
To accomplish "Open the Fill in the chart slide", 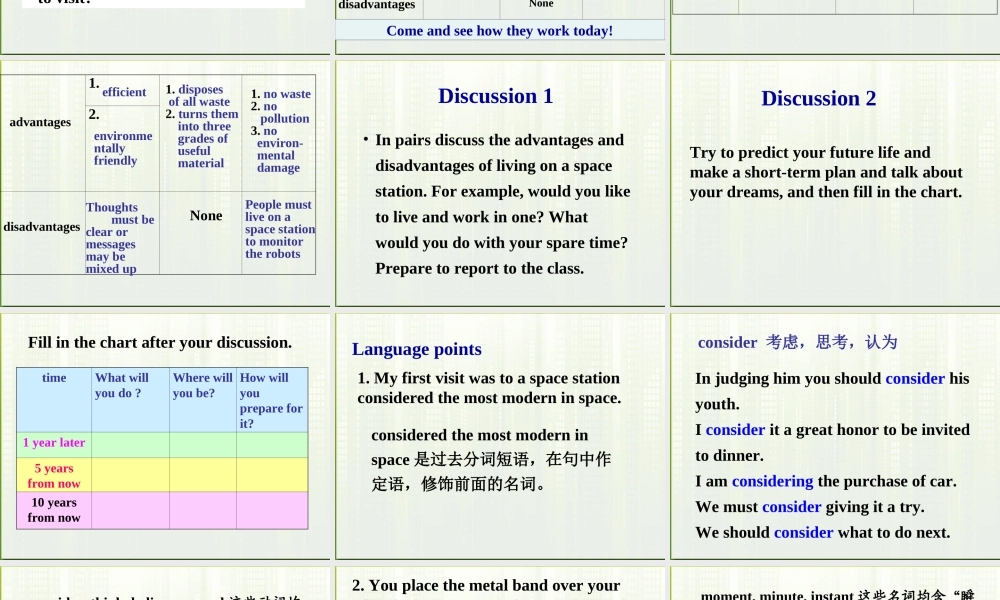I will 165,437.
